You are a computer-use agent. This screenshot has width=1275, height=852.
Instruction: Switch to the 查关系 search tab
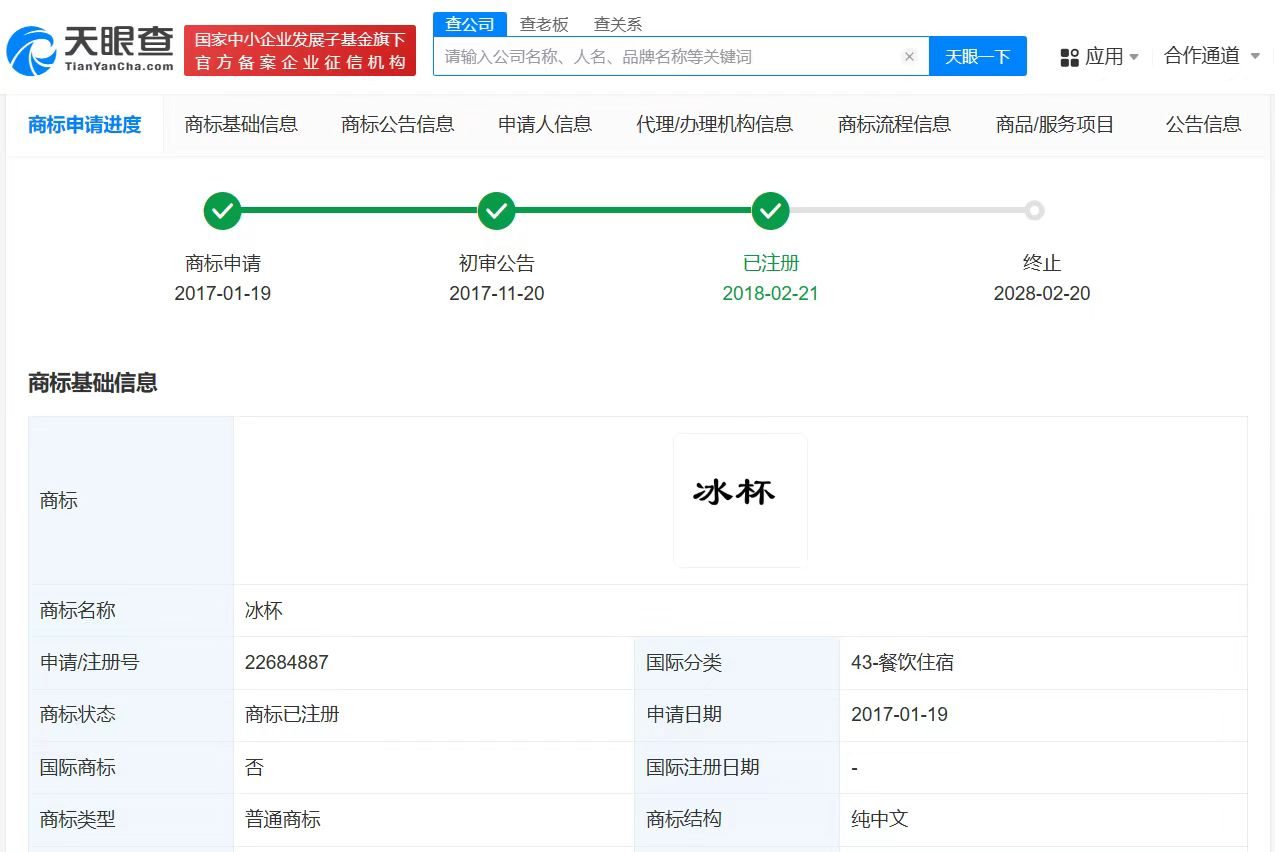tap(617, 23)
